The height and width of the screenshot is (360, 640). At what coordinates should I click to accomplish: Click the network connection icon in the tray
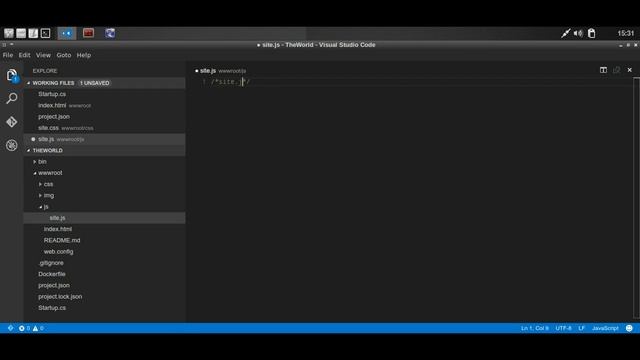565,33
